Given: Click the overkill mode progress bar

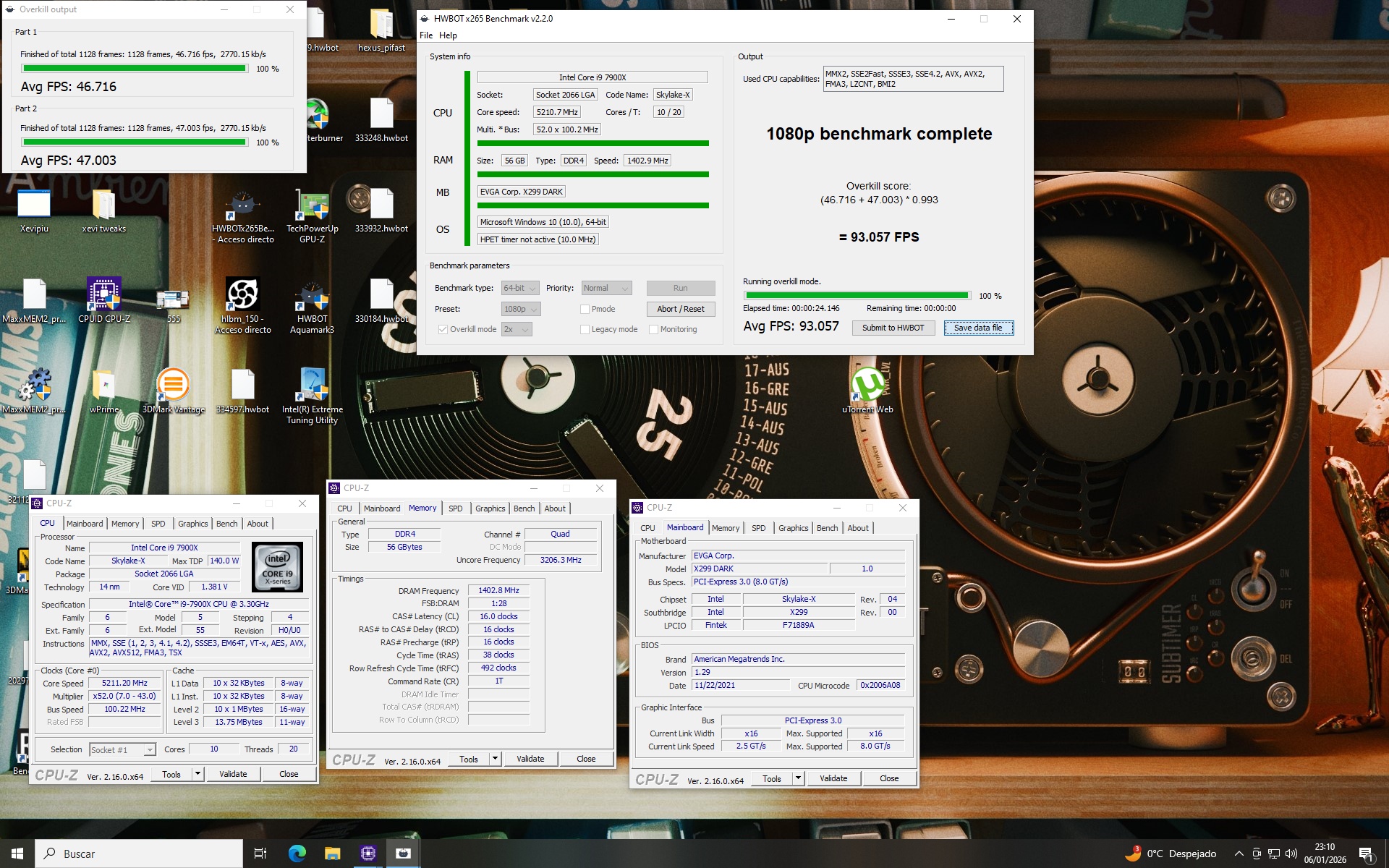Looking at the screenshot, I should click(857, 295).
